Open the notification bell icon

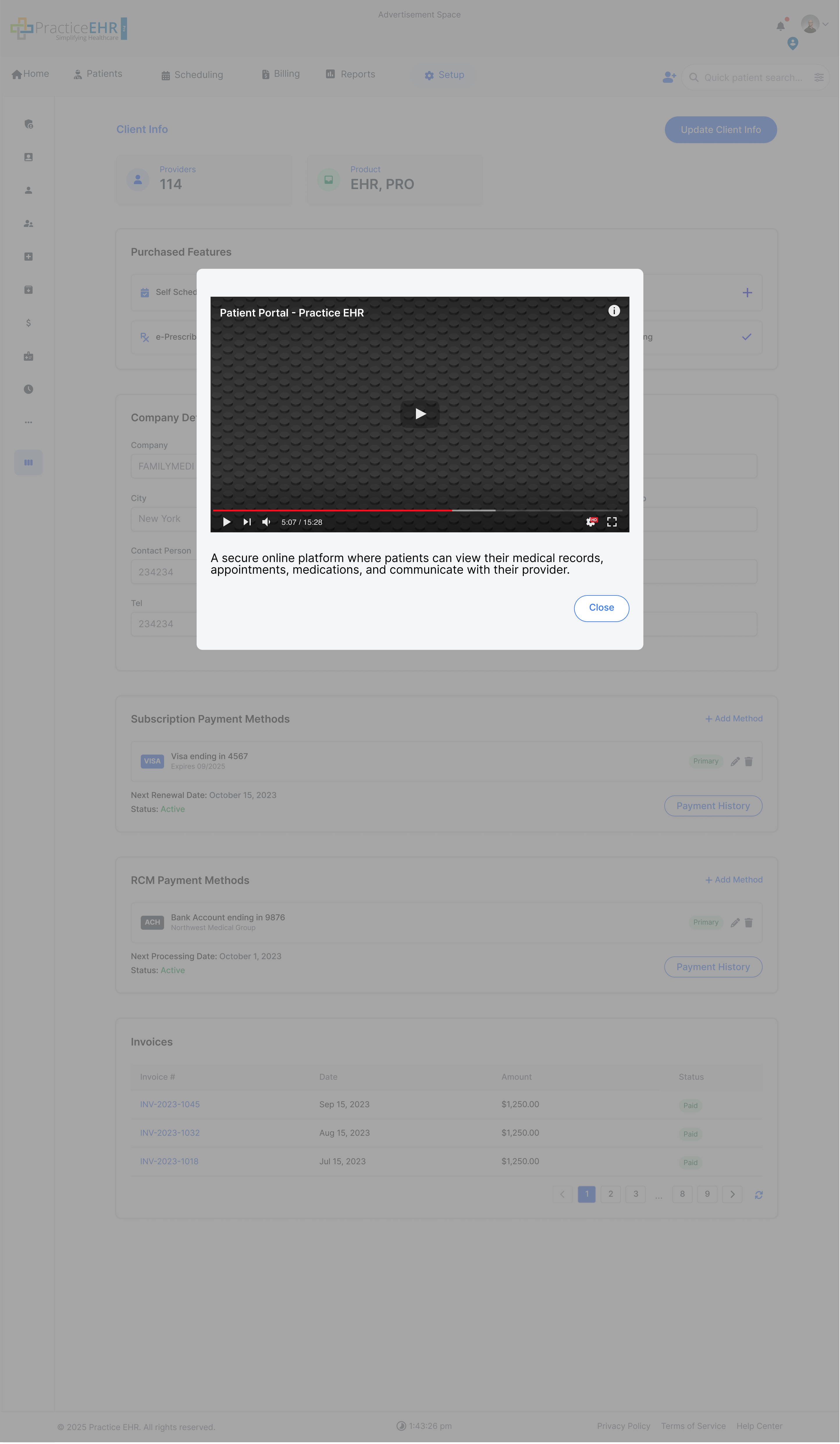[x=780, y=26]
